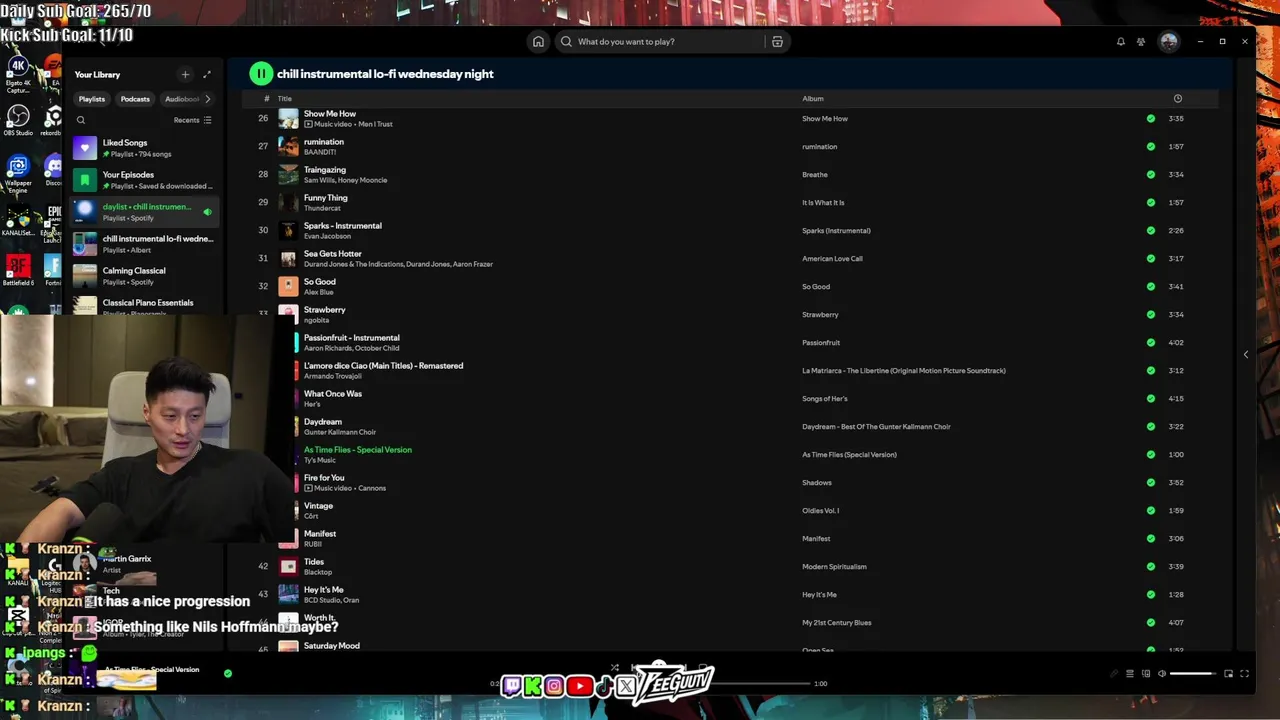Filter library by Audiobooks
This screenshot has height=720, width=1280.
click(182, 99)
